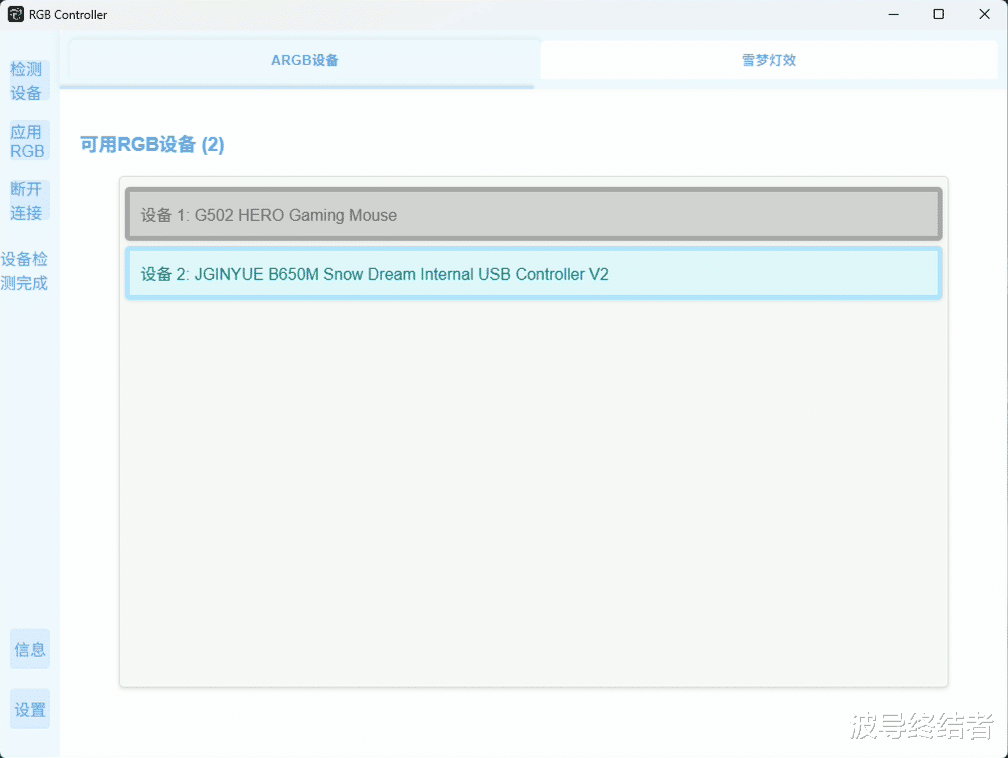Select device 2 JGINYUE B650M Snow Dream controller

coord(534,274)
